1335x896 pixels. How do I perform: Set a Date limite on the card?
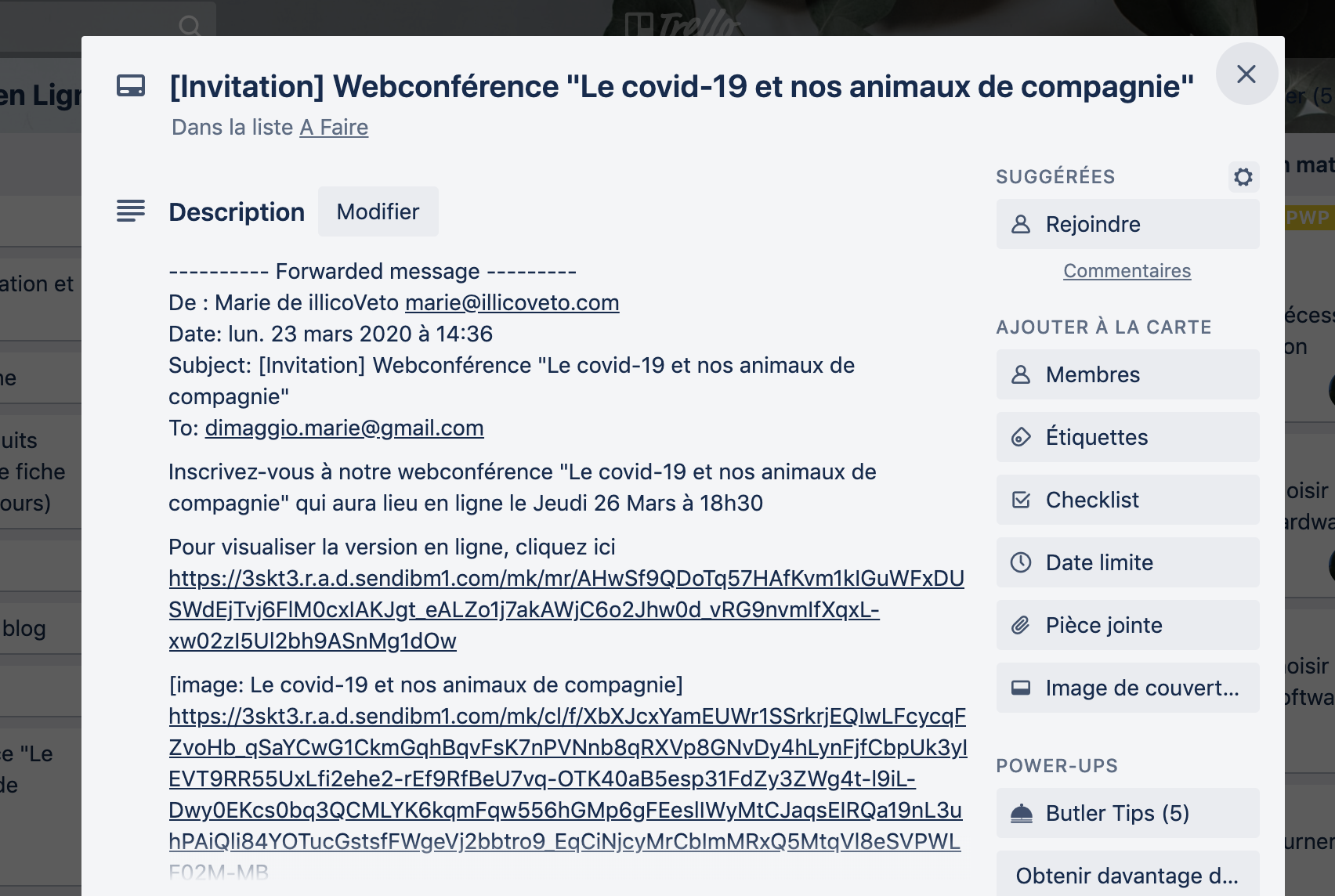coord(1127,563)
